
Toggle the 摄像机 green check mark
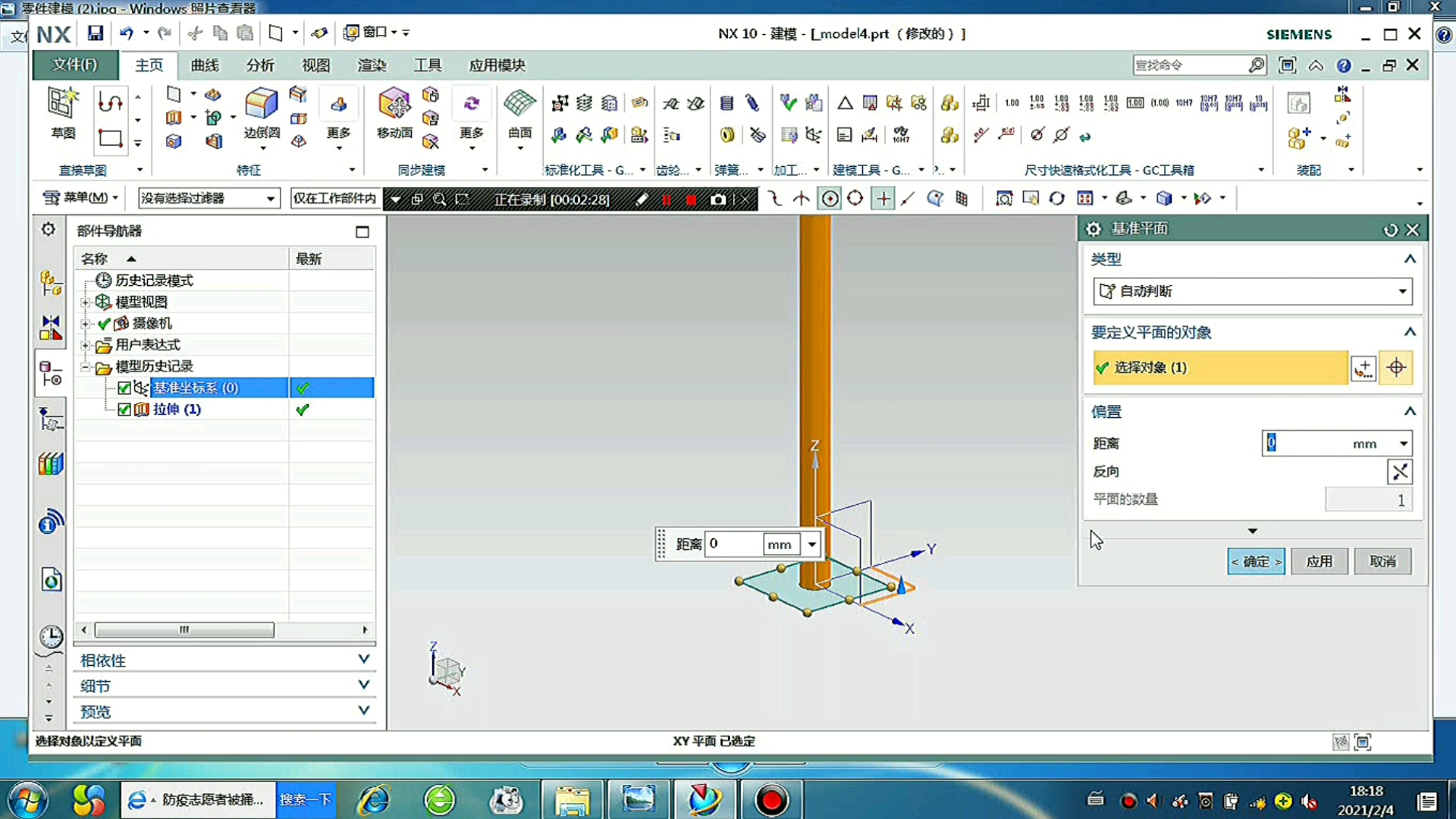click(105, 324)
